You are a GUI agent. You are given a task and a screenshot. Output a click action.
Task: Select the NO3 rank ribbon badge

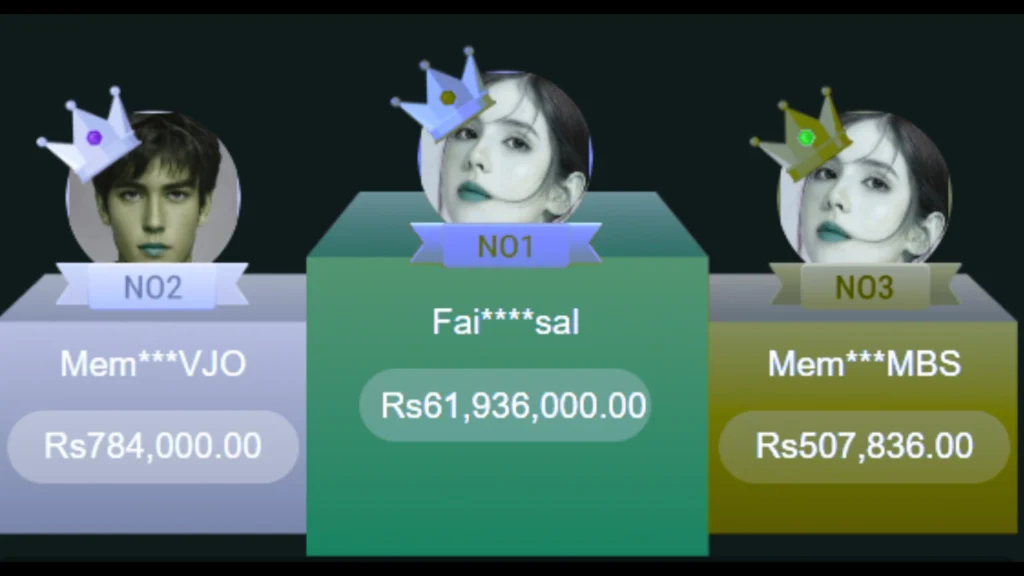tap(865, 286)
